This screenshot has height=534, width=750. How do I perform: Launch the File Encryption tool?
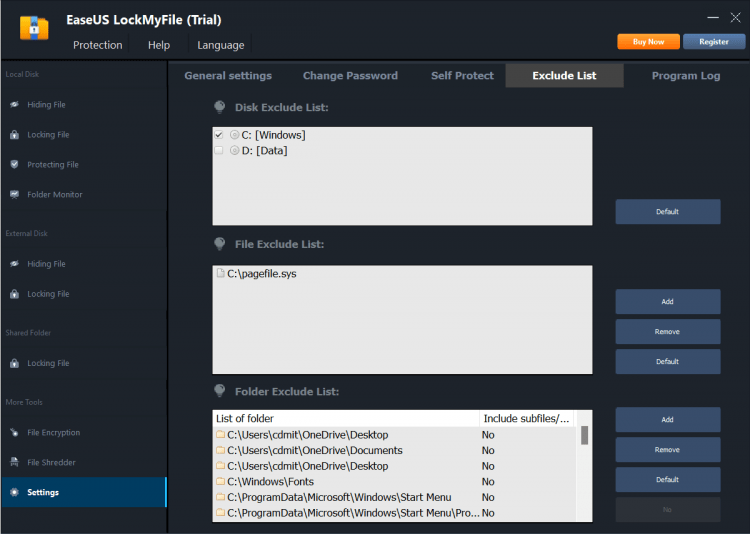point(52,433)
